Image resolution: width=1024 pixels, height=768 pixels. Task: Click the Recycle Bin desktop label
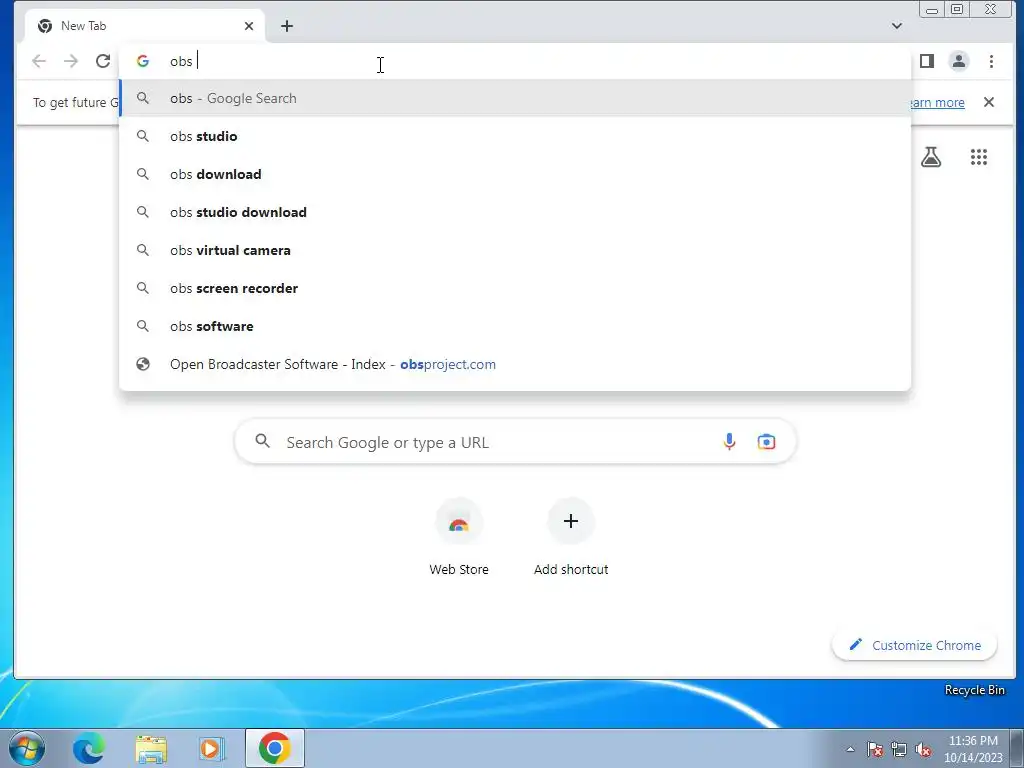[974, 690]
